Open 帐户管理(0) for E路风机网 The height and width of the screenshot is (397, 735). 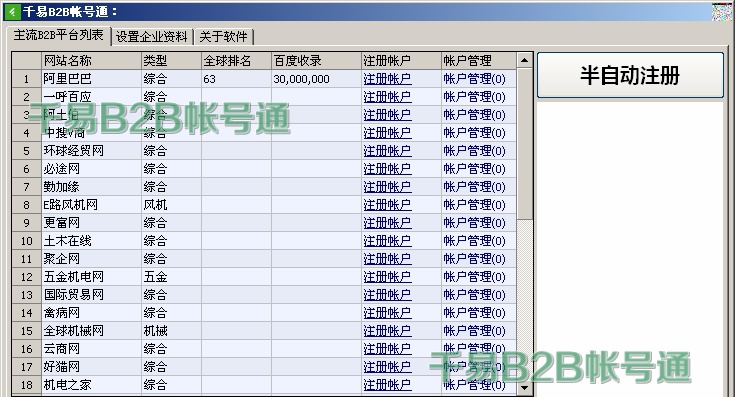474,205
